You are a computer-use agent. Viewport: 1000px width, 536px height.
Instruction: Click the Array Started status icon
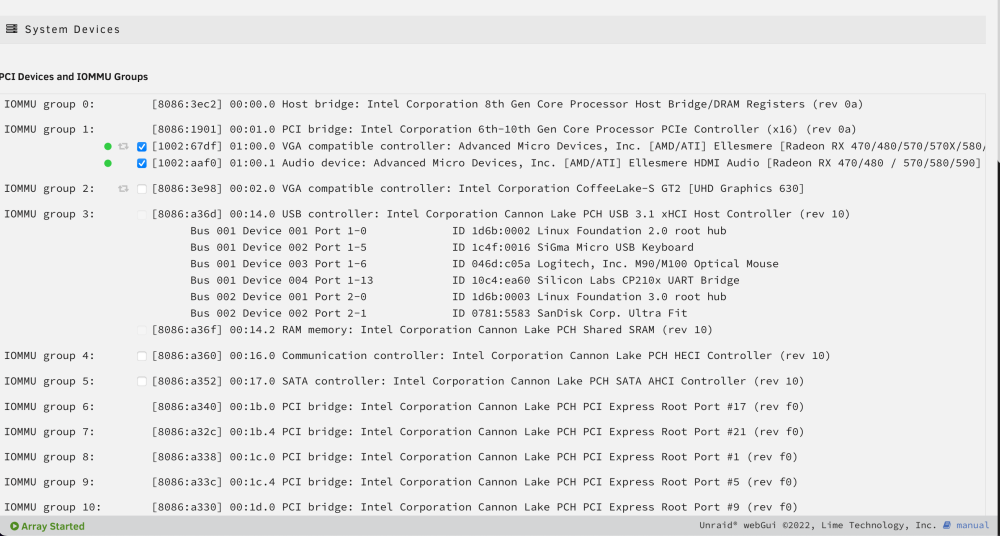click(15, 526)
